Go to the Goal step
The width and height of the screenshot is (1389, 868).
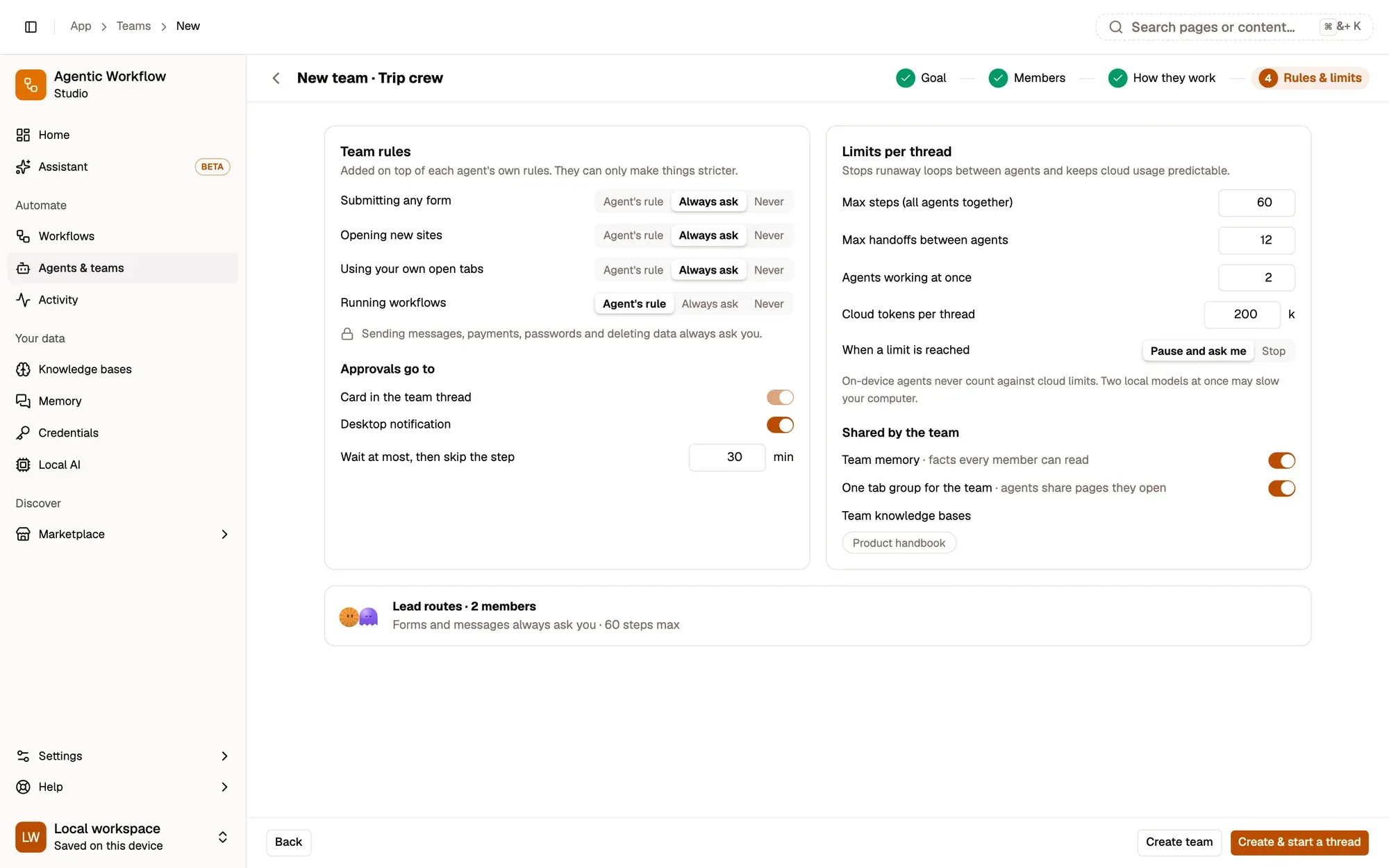[921, 78]
